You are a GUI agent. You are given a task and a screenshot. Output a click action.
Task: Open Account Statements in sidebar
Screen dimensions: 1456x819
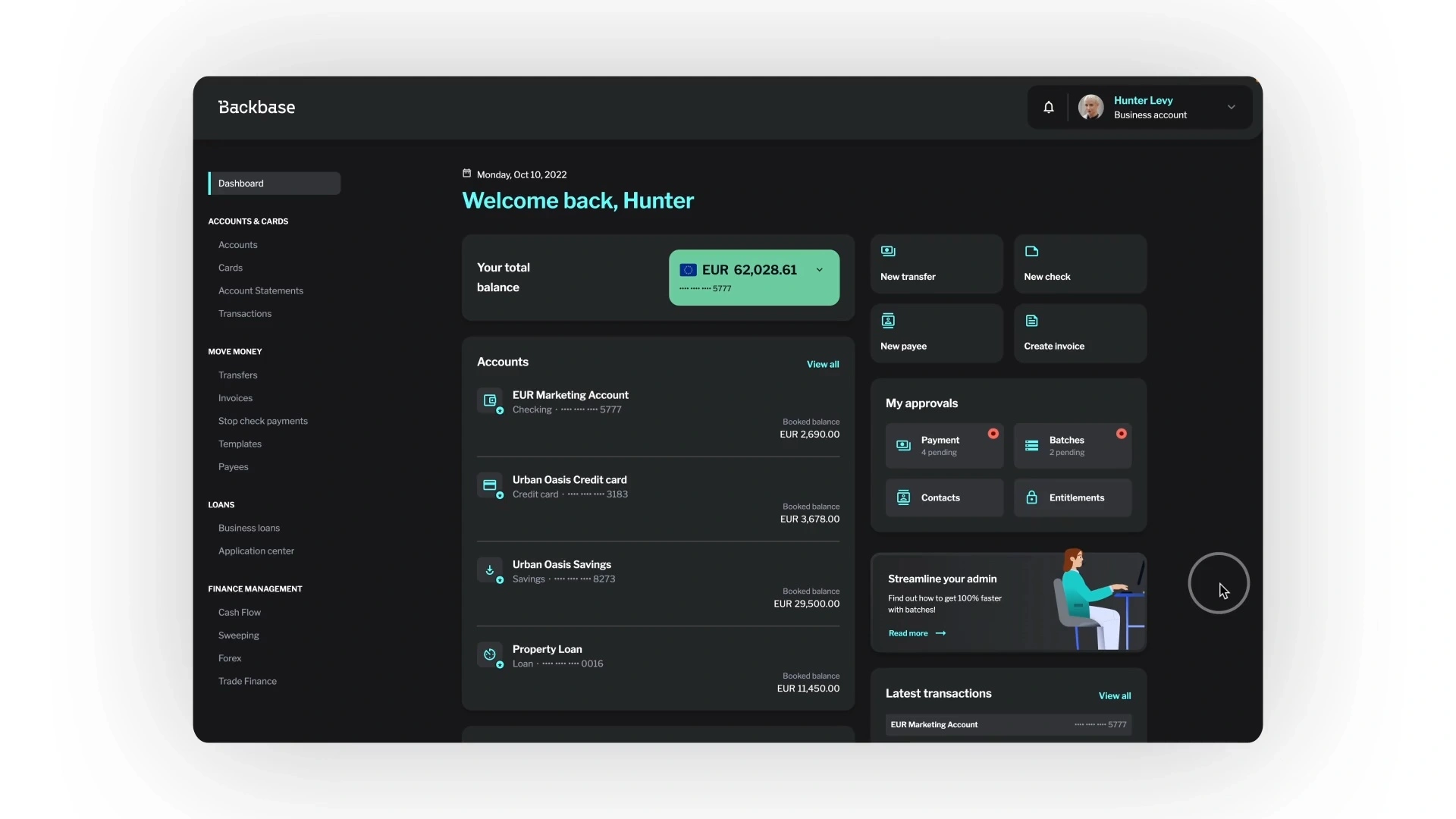pos(260,290)
